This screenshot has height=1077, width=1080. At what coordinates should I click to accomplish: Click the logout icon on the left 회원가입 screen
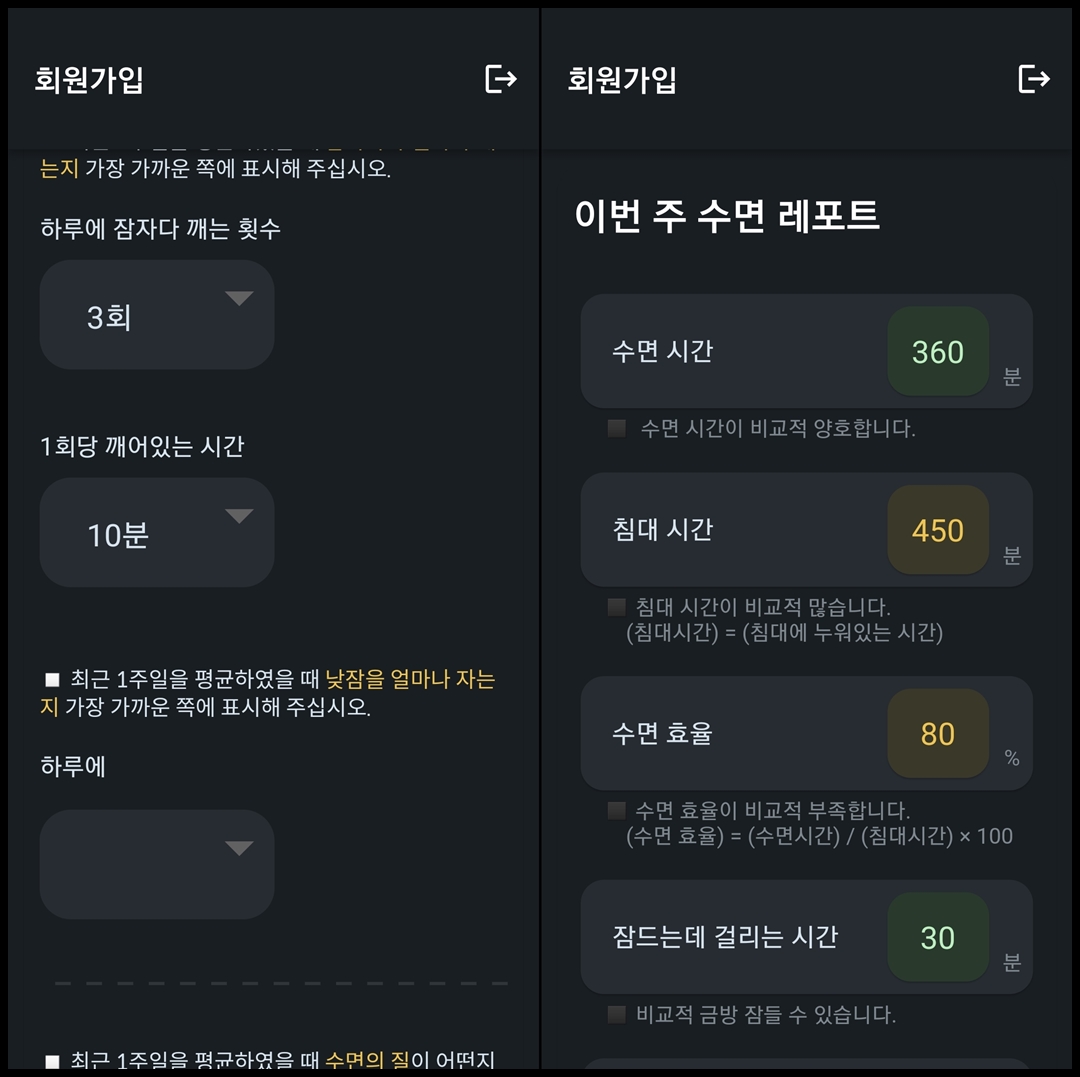(x=499, y=81)
